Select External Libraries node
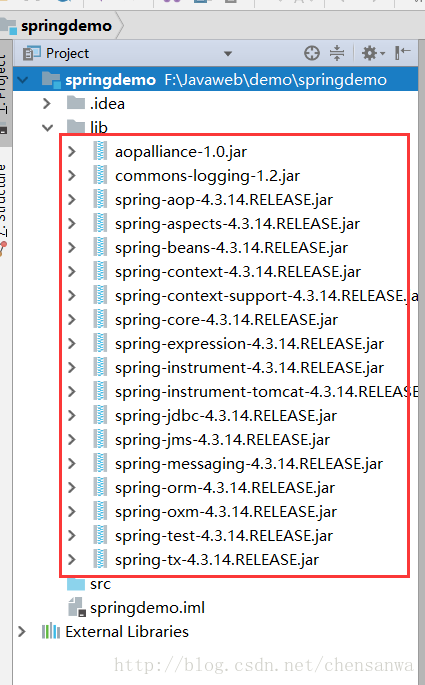The image size is (425, 685). pos(127,632)
